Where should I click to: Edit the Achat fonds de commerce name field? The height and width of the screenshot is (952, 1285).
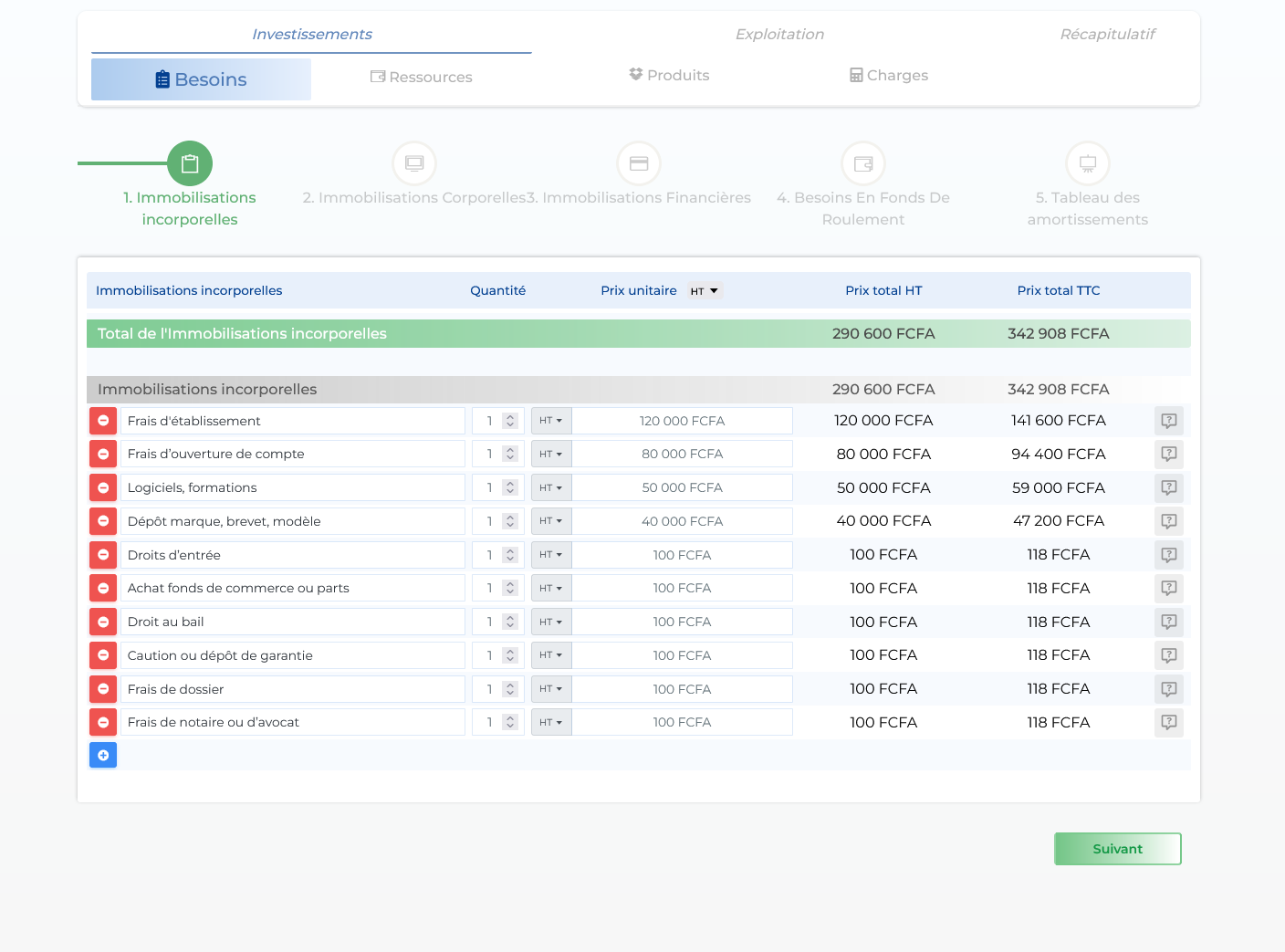292,589
